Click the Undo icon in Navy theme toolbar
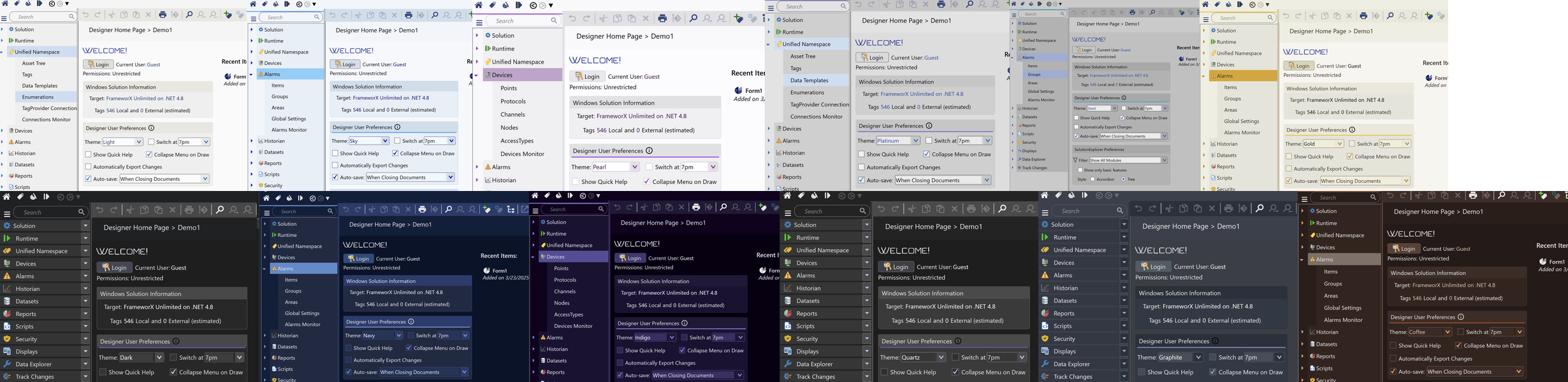The width and height of the screenshot is (1568, 382). click(x=346, y=209)
